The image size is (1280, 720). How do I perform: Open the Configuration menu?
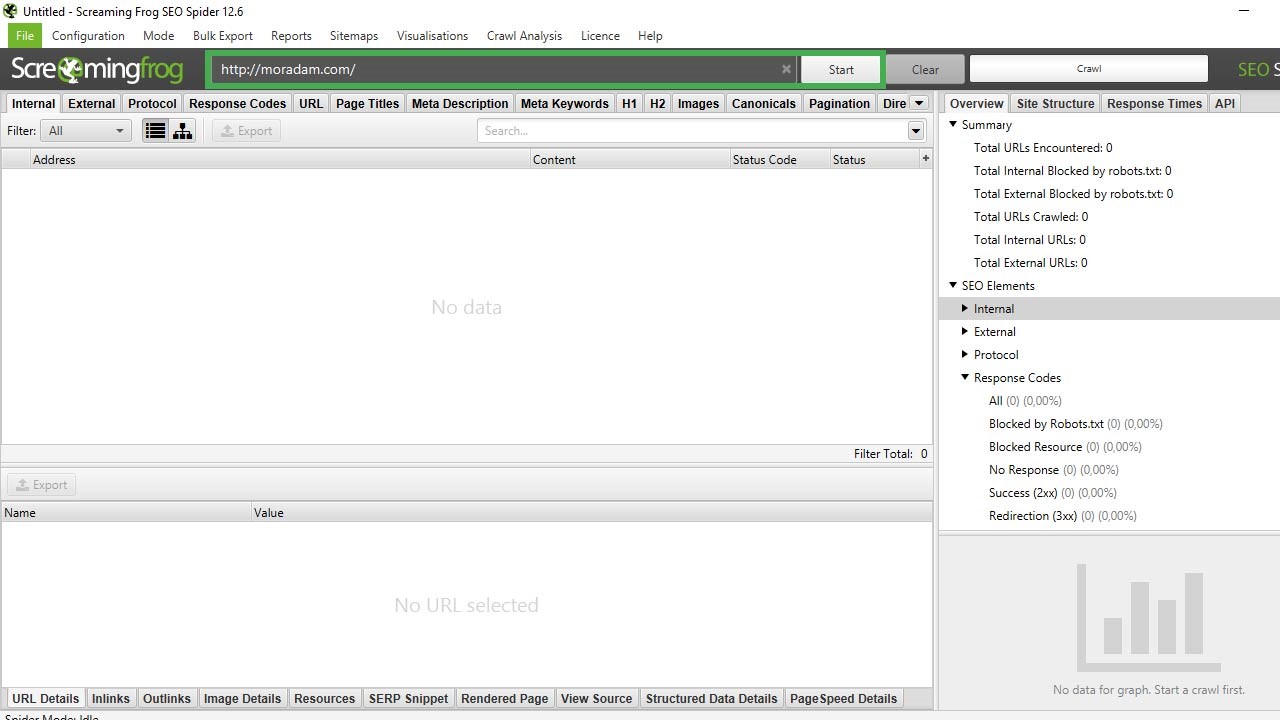(88, 35)
